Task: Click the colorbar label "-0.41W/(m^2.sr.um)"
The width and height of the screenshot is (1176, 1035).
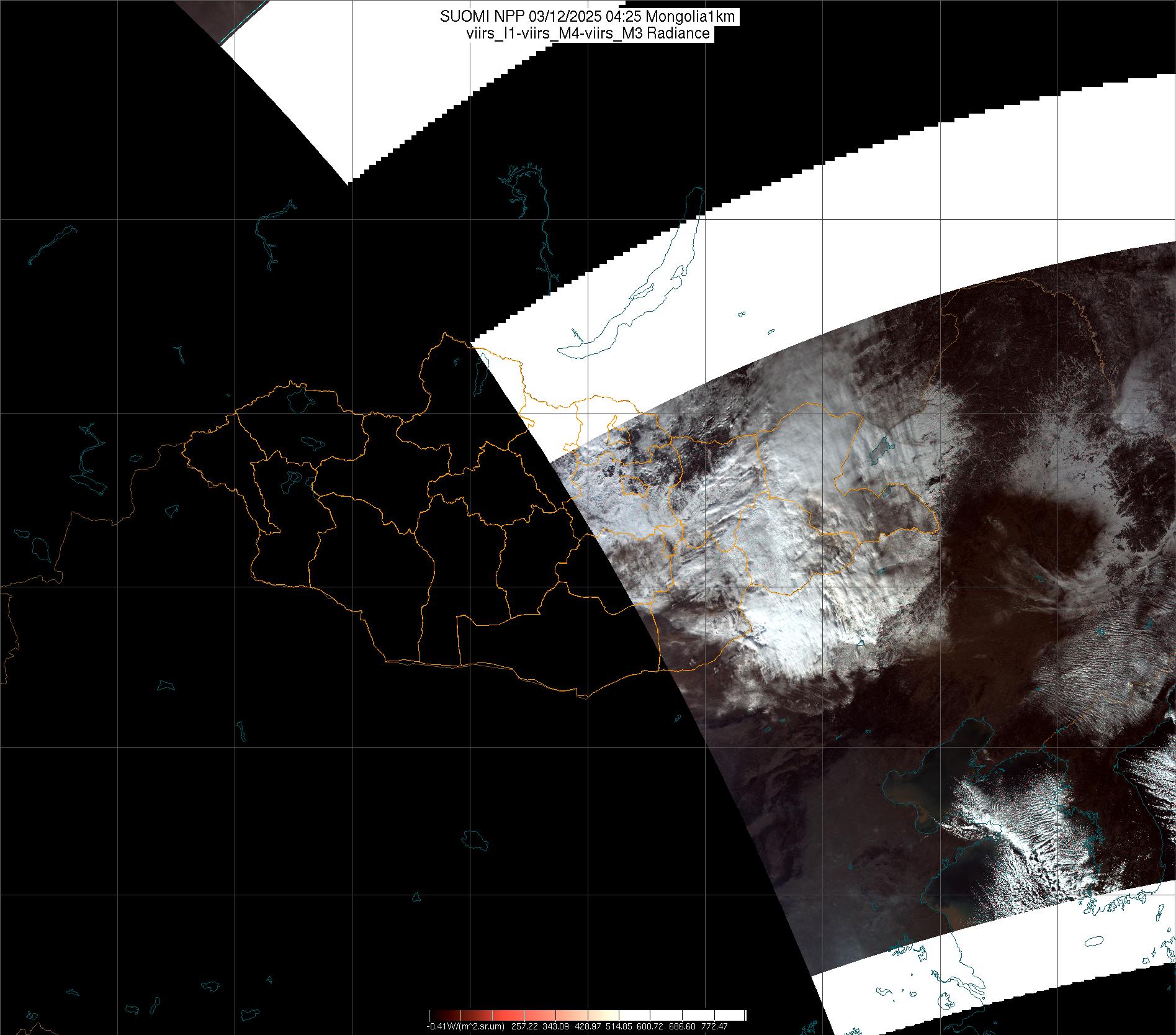Action: pos(465,1026)
